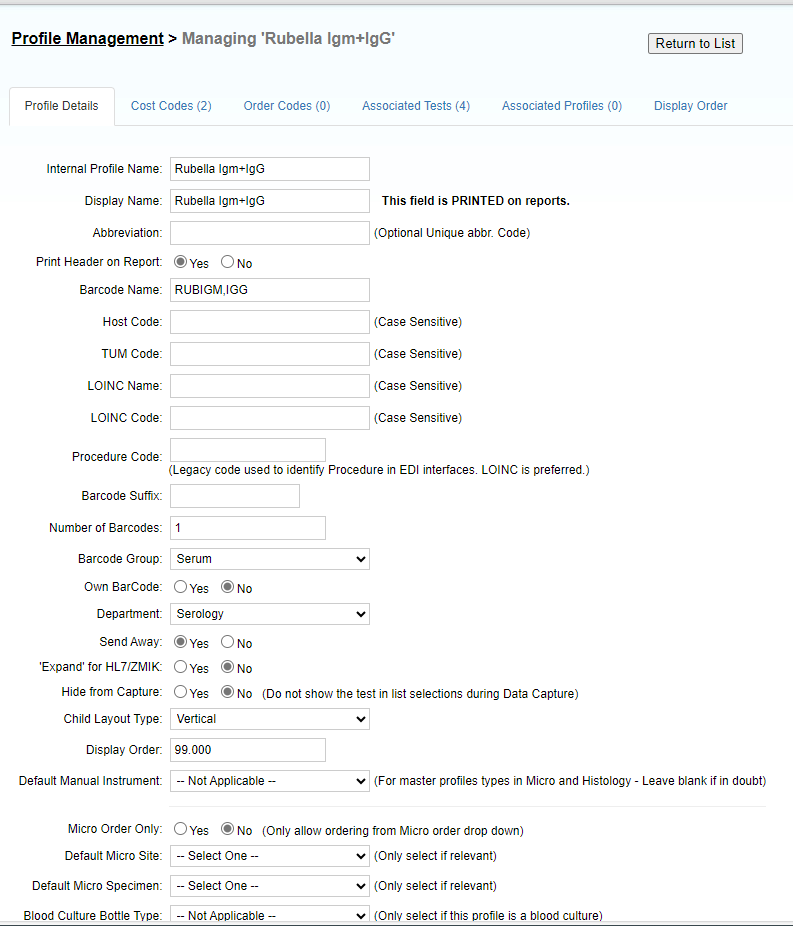Choose Yes for Own BarCode
Viewport: 793px width, 926px height.
click(181, 586)
